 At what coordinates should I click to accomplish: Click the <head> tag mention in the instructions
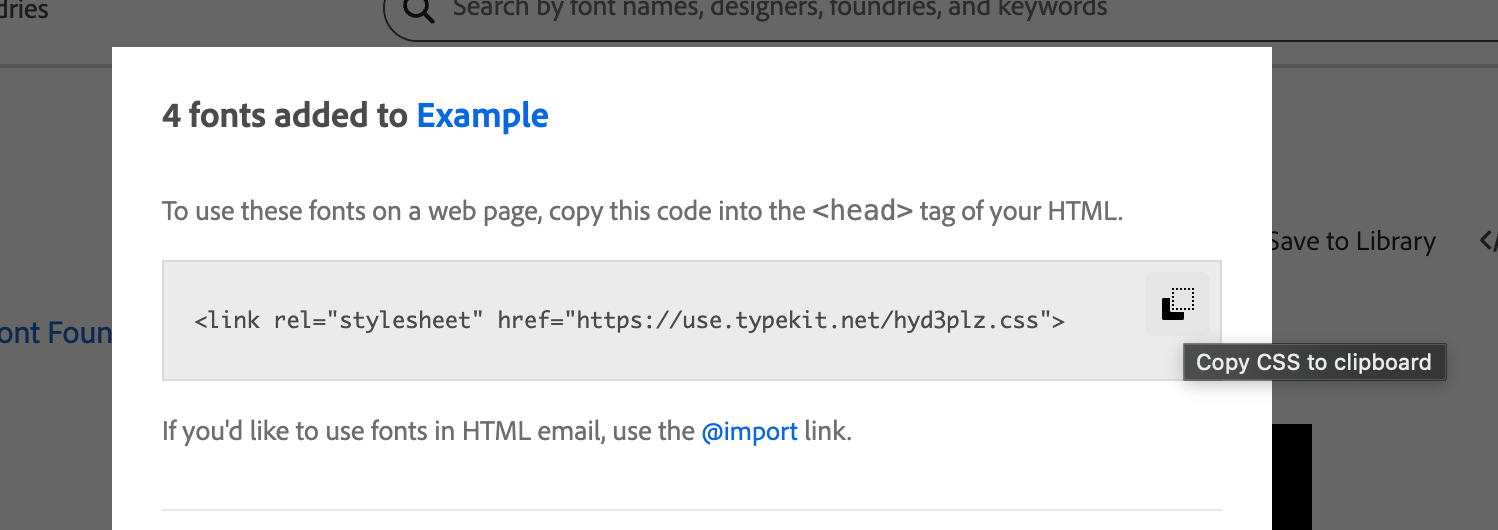(862, 212)
